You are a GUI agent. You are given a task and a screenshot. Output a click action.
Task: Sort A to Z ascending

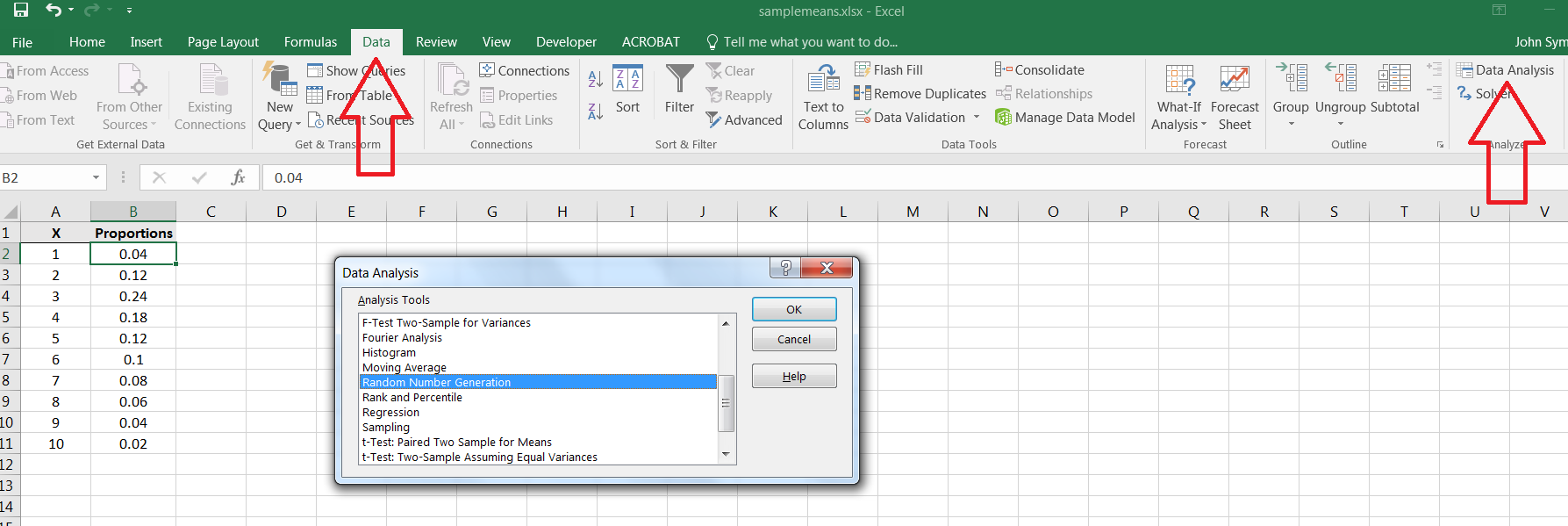tap(596, 79)
